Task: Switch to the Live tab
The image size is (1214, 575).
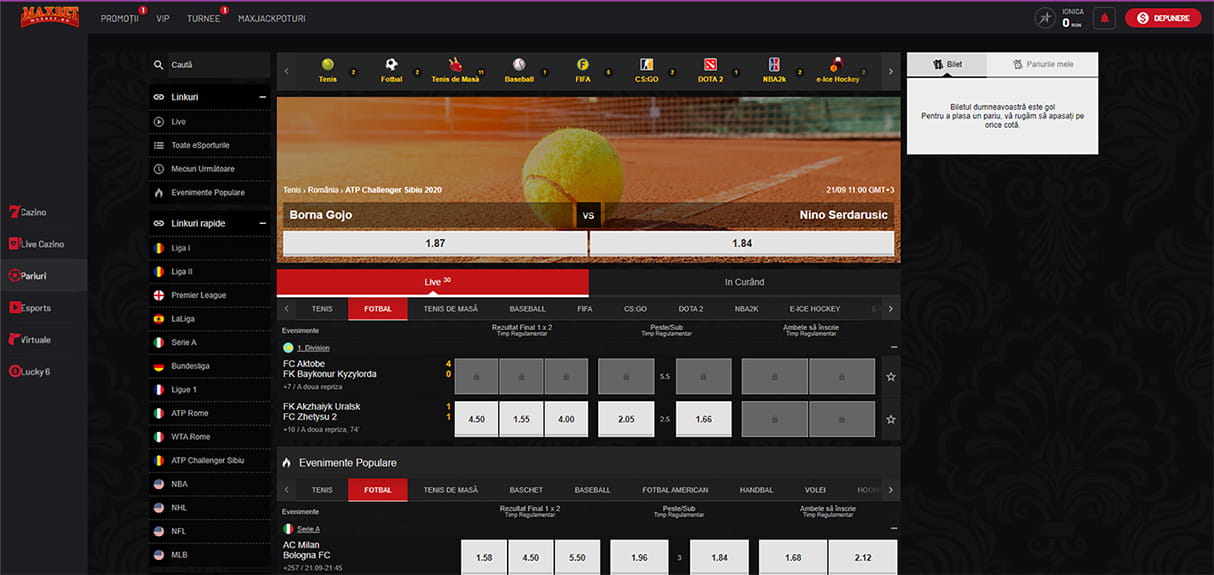Action: pos(432,282)
